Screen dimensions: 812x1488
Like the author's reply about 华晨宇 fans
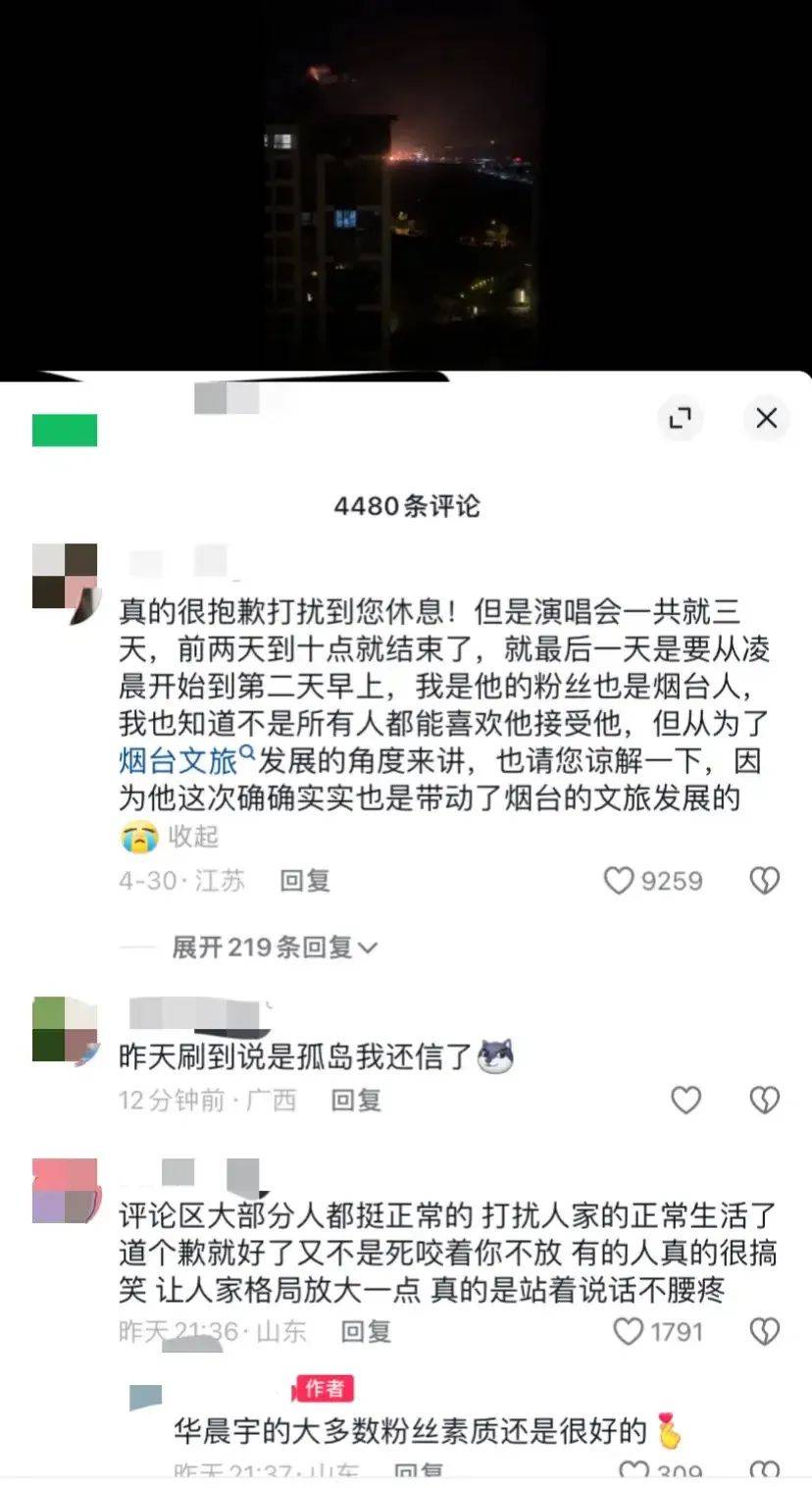click(x=634, y=1471)
